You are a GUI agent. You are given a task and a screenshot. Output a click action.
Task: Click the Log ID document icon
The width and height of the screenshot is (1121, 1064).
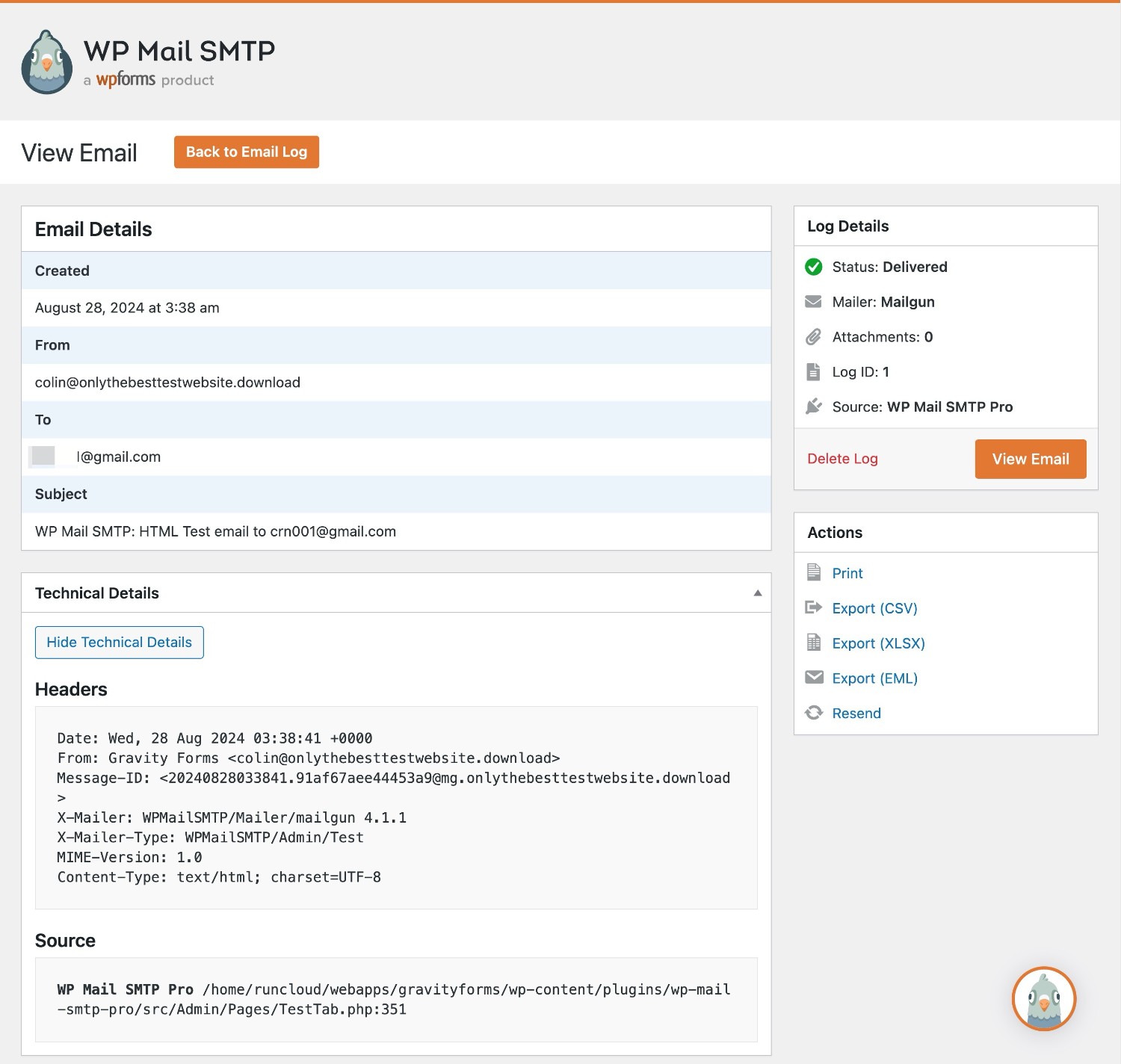click(x=813, y=372)
